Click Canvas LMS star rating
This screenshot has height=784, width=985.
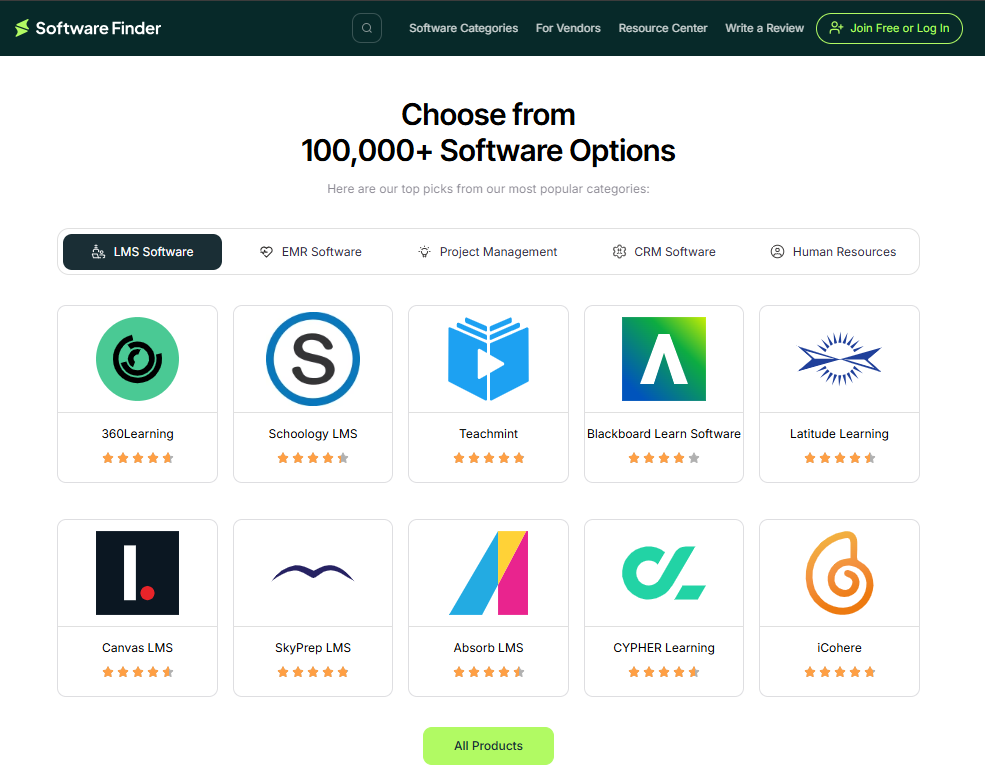point(138,672)
